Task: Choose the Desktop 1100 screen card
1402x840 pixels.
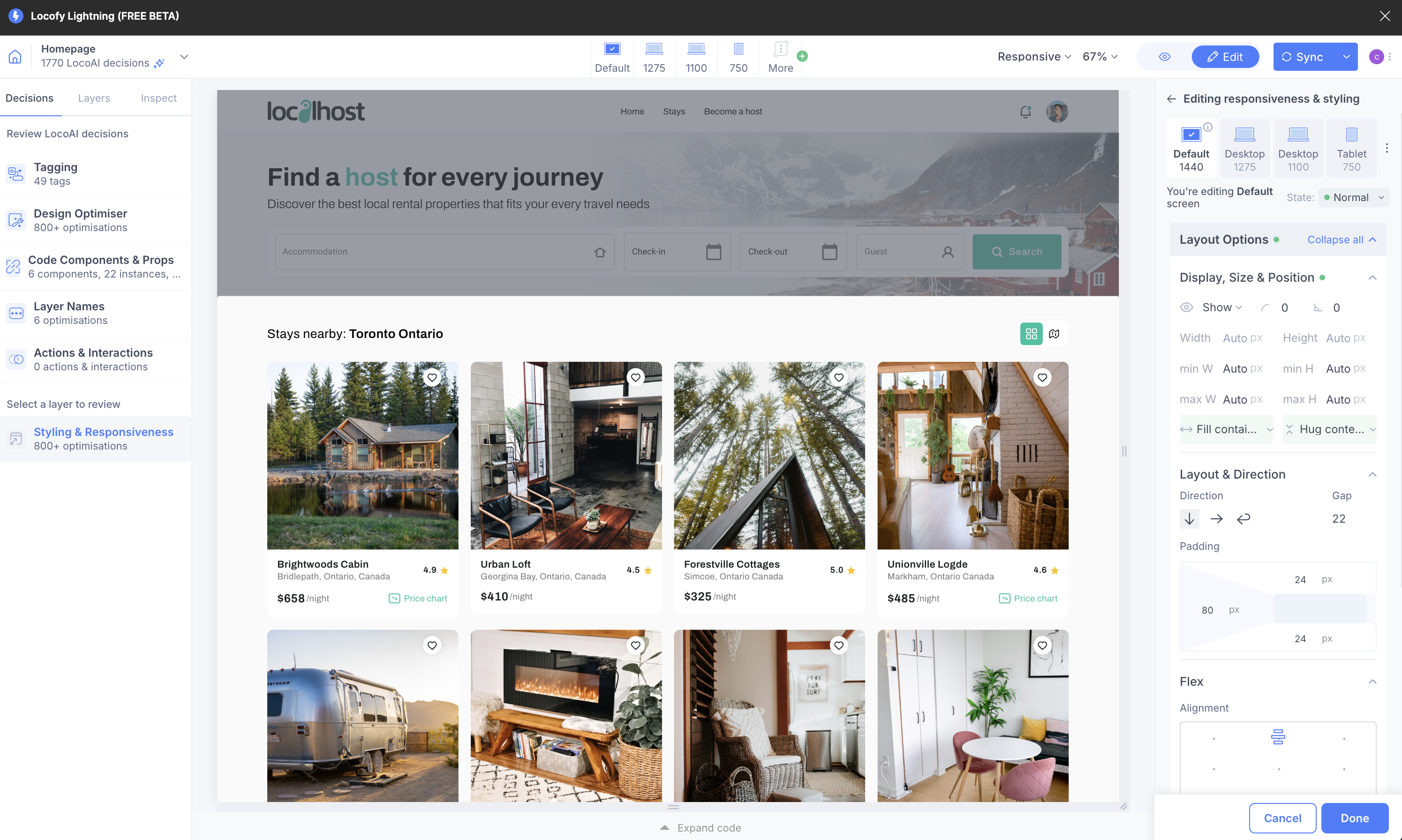Action: (1297, 148)
